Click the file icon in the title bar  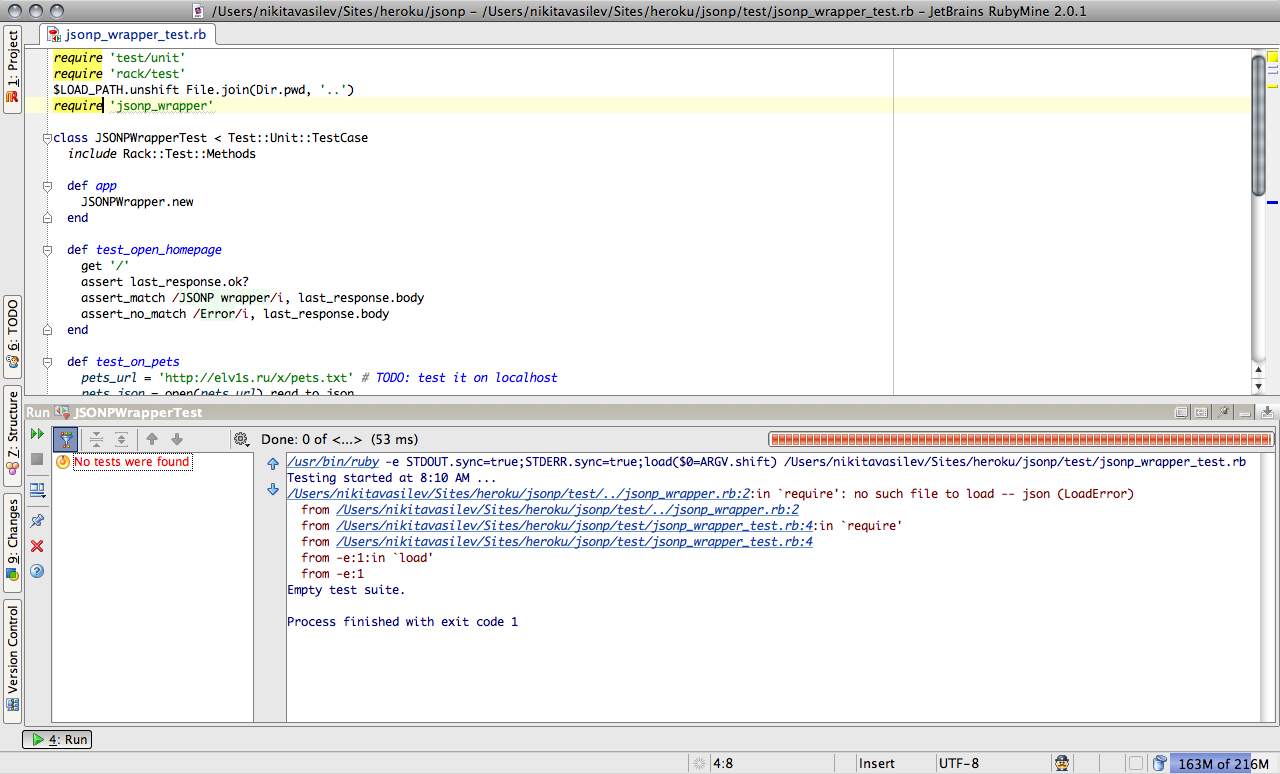[198, 12]
